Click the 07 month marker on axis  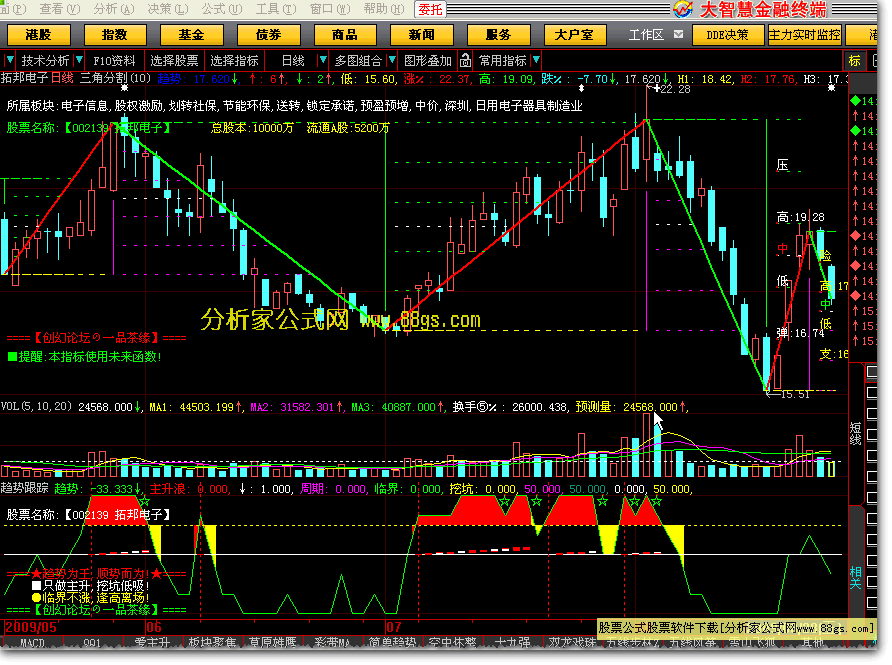pyautogui.click(x=393, y=627)
